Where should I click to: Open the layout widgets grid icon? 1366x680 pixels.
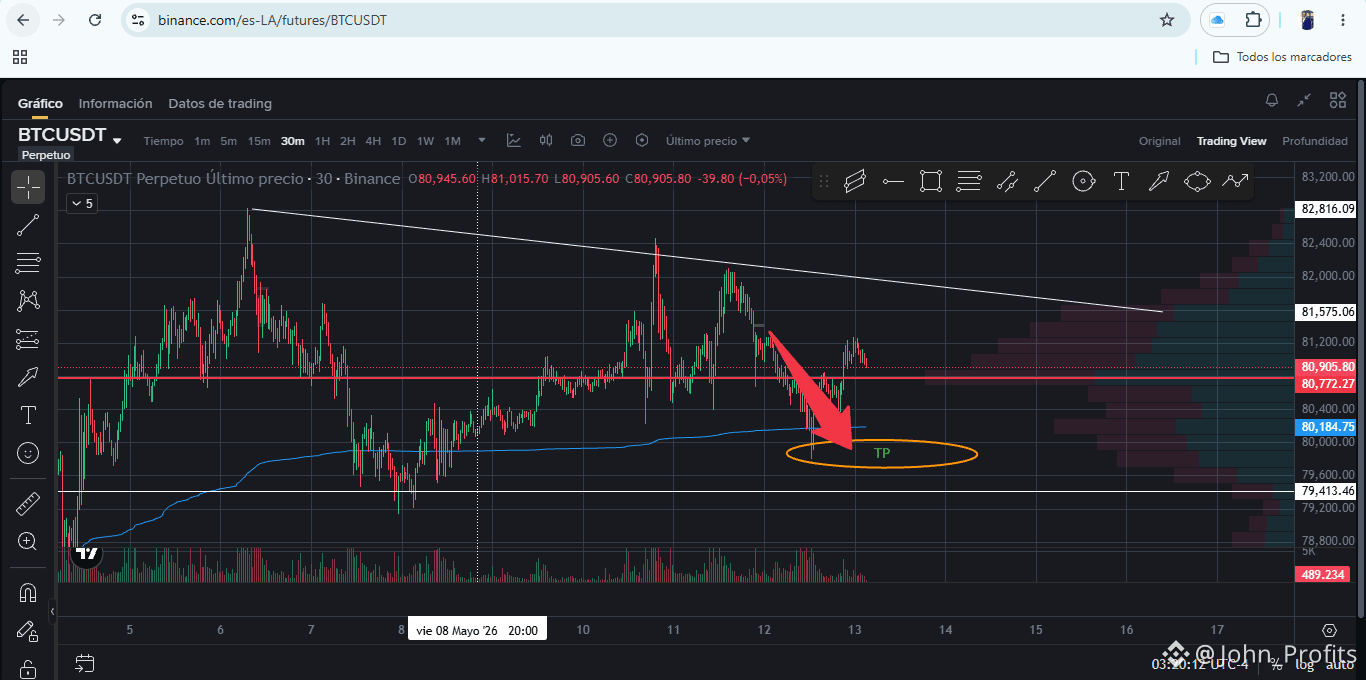tap(1338, 100)
